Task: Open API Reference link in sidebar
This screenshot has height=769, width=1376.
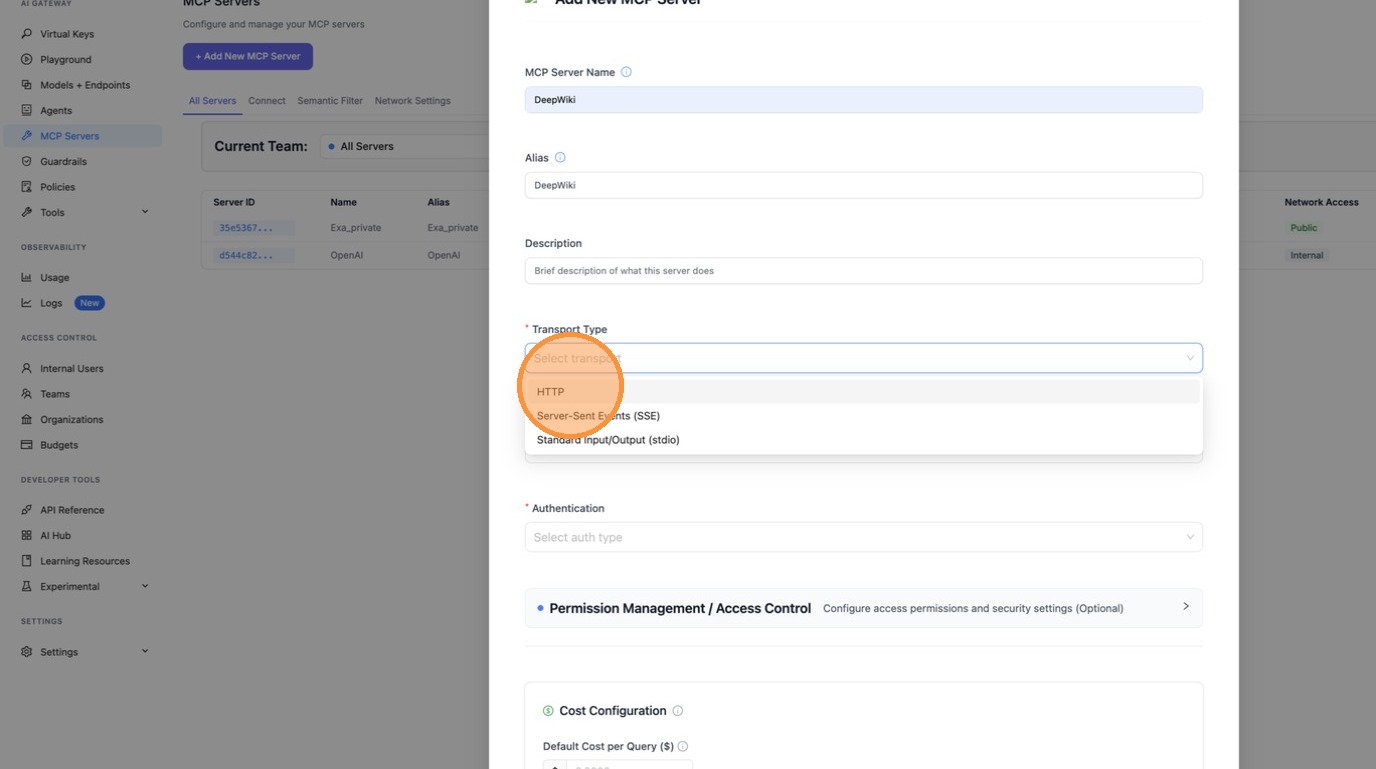Action: [72, 510]
